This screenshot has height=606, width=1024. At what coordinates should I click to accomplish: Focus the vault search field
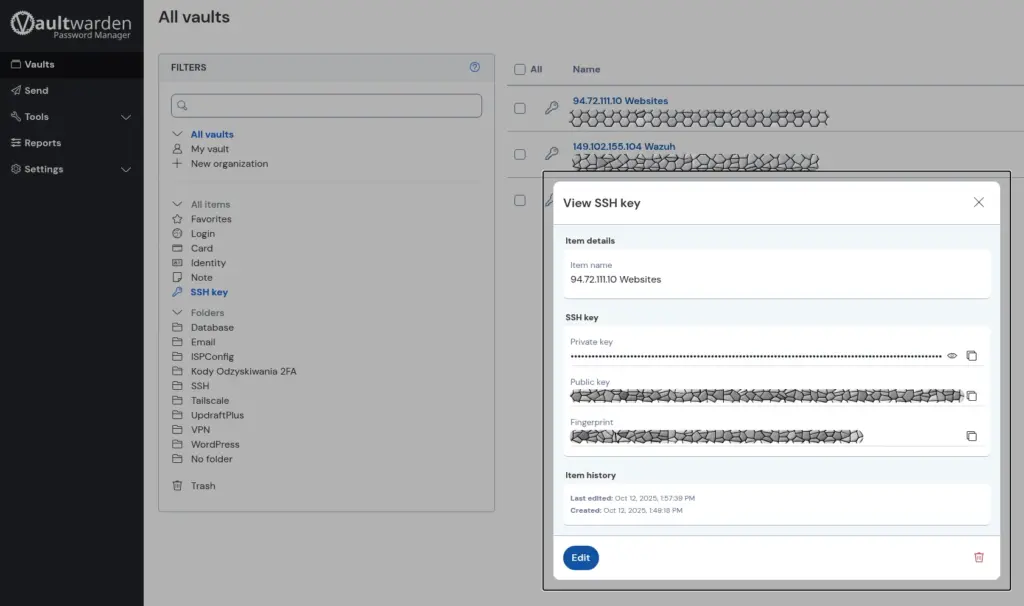coord(326,105)
